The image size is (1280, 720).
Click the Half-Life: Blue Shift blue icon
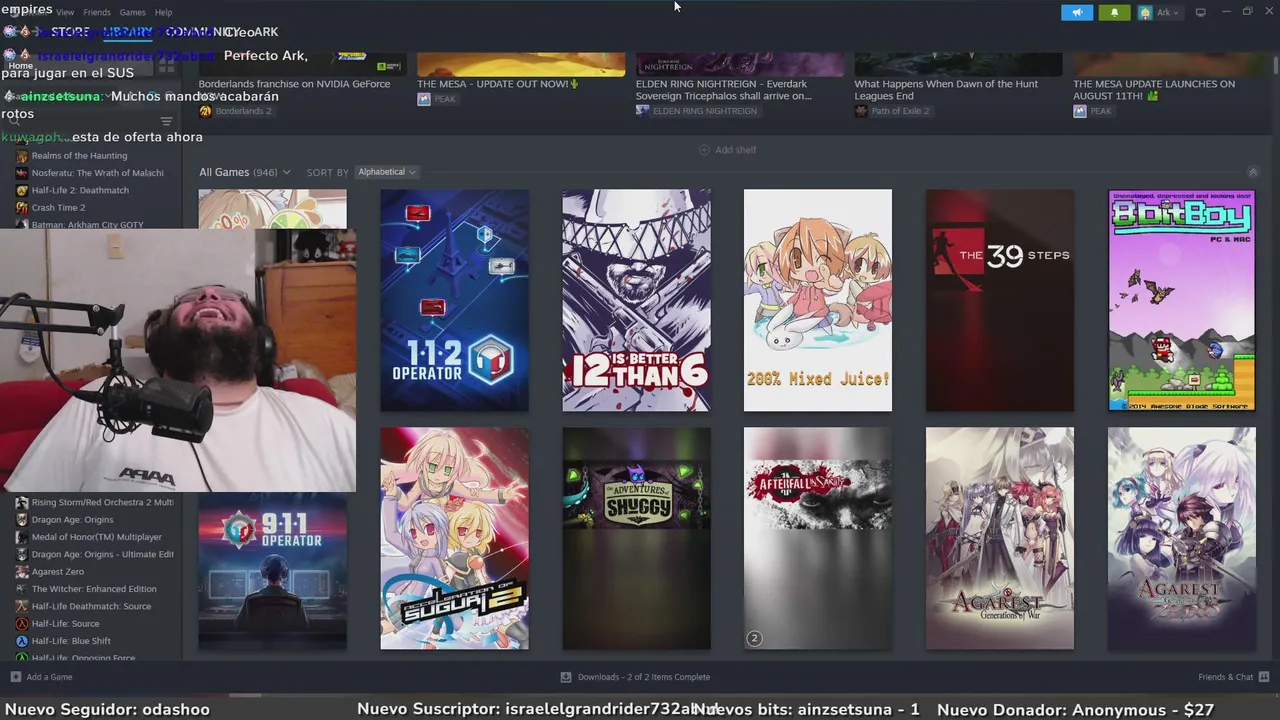22,641
